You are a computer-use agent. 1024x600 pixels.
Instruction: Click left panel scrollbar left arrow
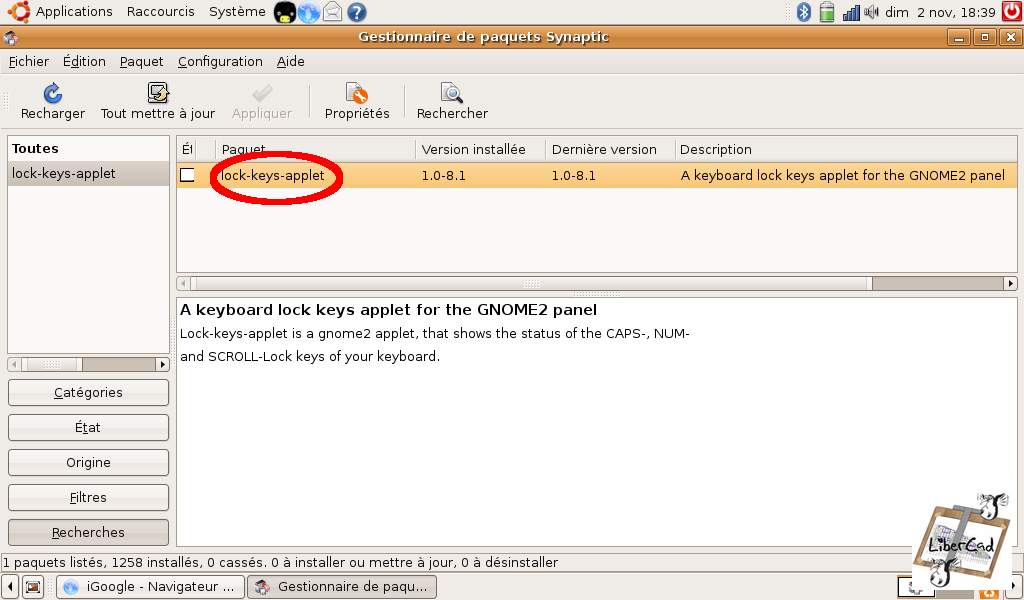pyautogui.click(x=14, y=364)
